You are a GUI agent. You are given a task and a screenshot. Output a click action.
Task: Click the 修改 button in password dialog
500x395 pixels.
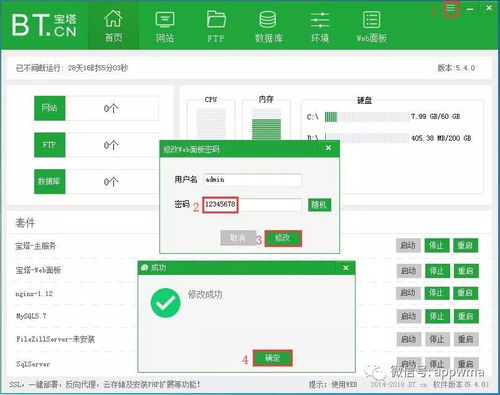pyautogui.click(x=283, y=238)
